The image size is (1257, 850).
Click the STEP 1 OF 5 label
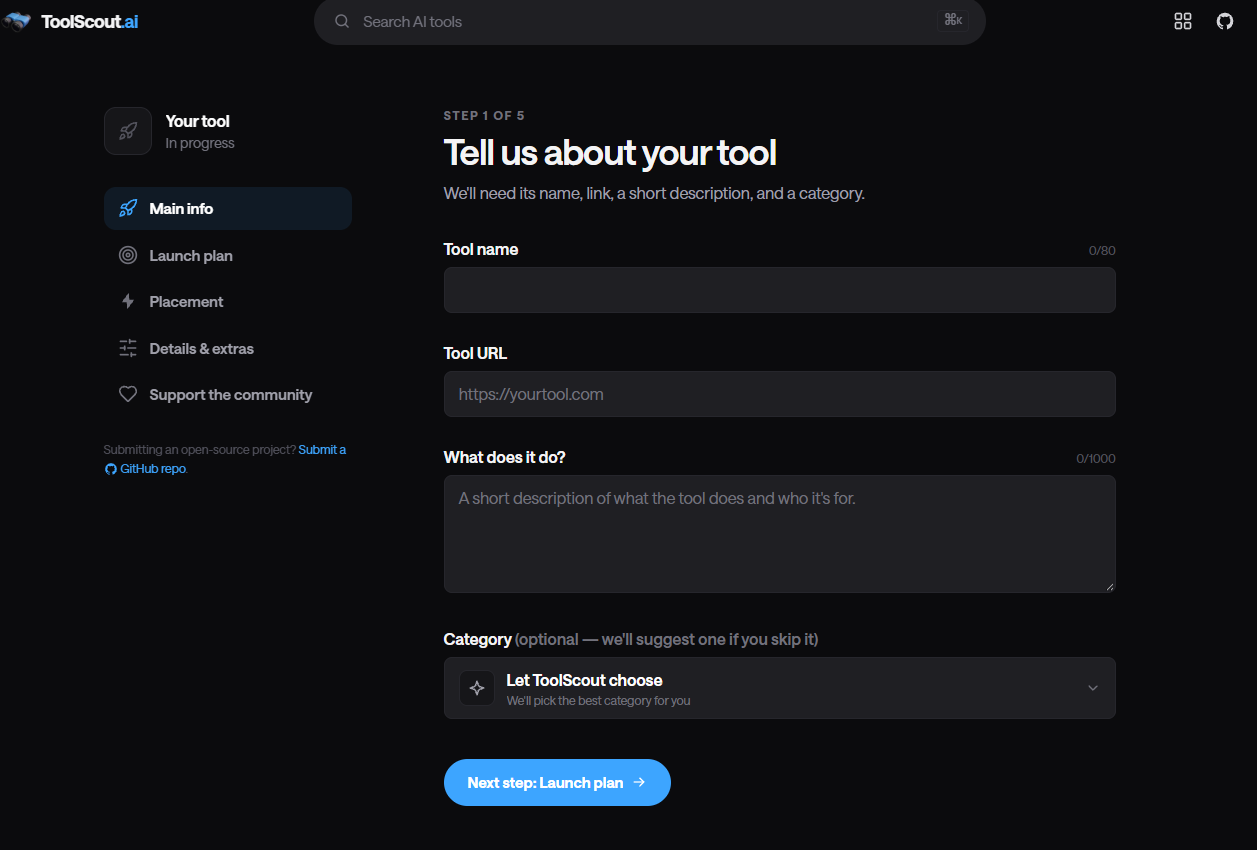point(484,116)
